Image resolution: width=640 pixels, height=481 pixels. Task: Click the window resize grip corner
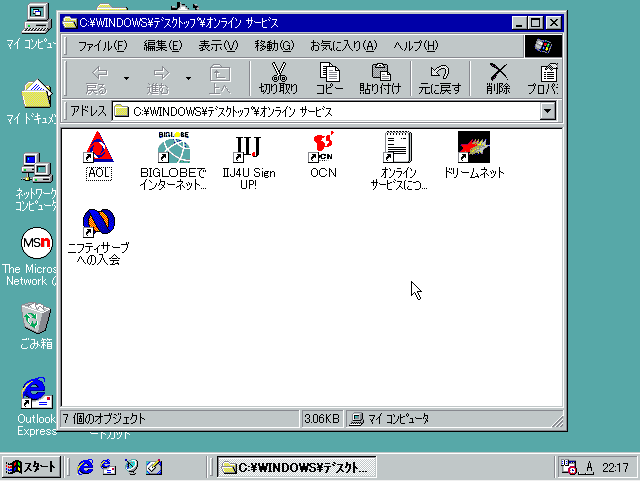coord(557,421)
